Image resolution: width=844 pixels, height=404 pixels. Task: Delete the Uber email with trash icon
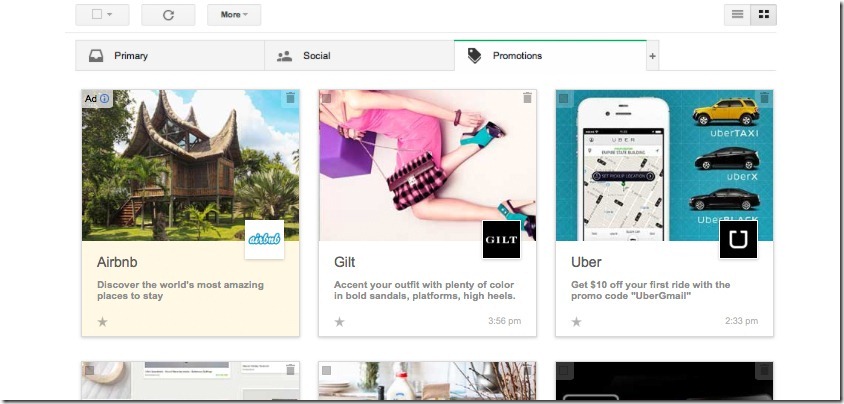pos(764,98)
